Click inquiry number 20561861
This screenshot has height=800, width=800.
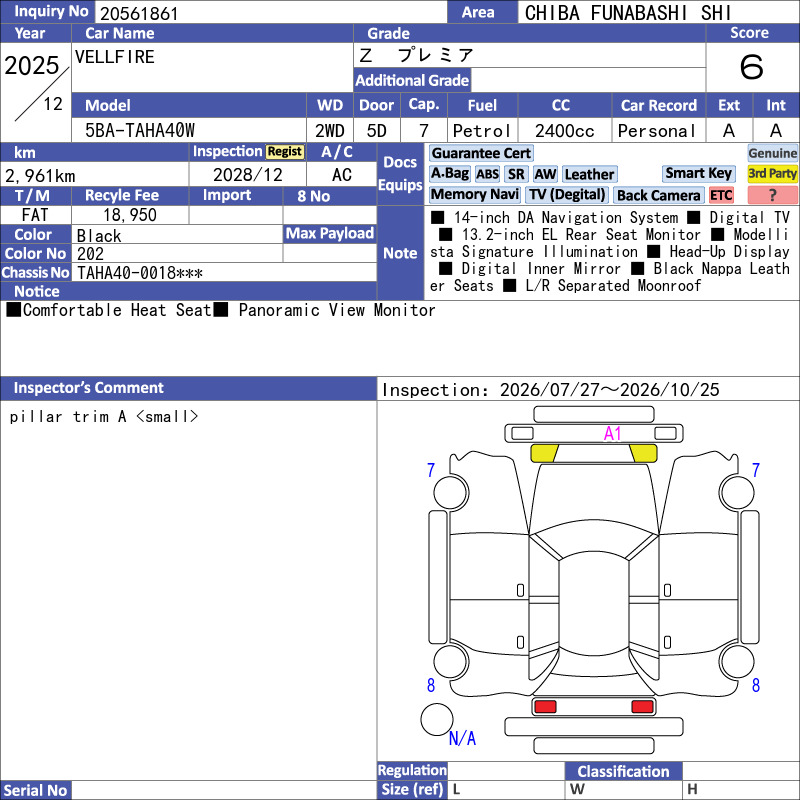(x=139, y=13)
